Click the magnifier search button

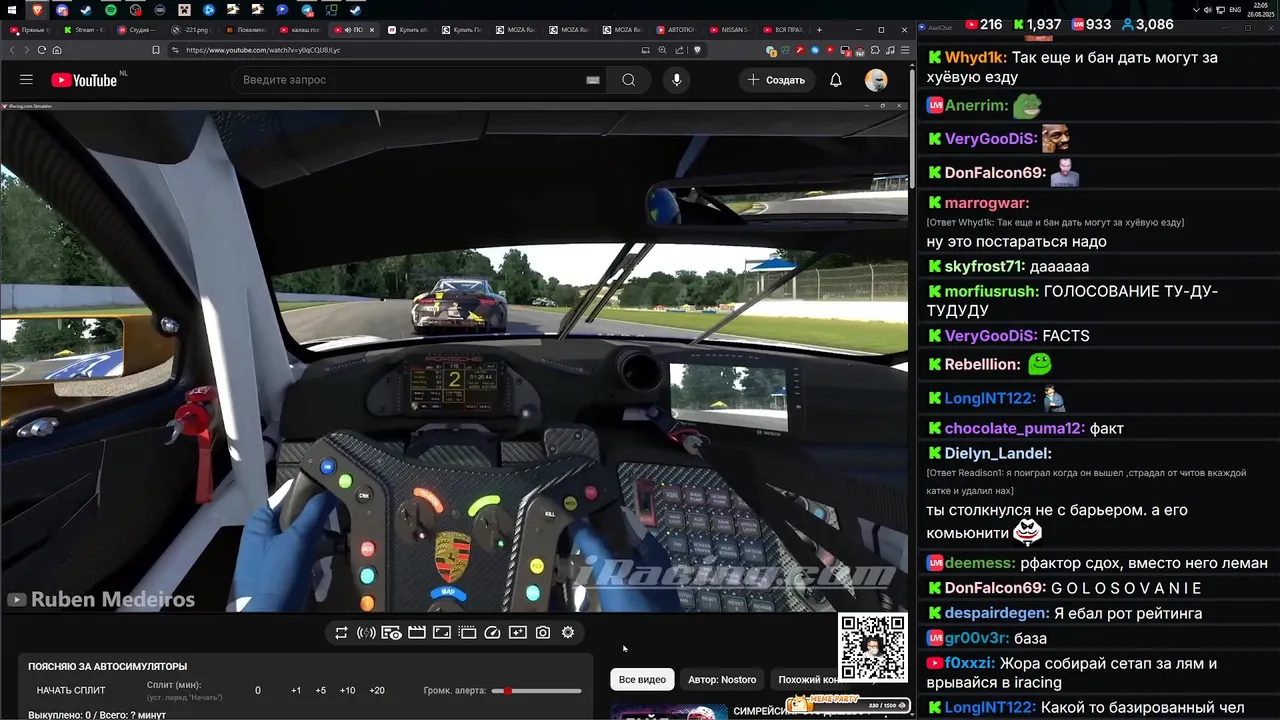(x=628, y=80)
